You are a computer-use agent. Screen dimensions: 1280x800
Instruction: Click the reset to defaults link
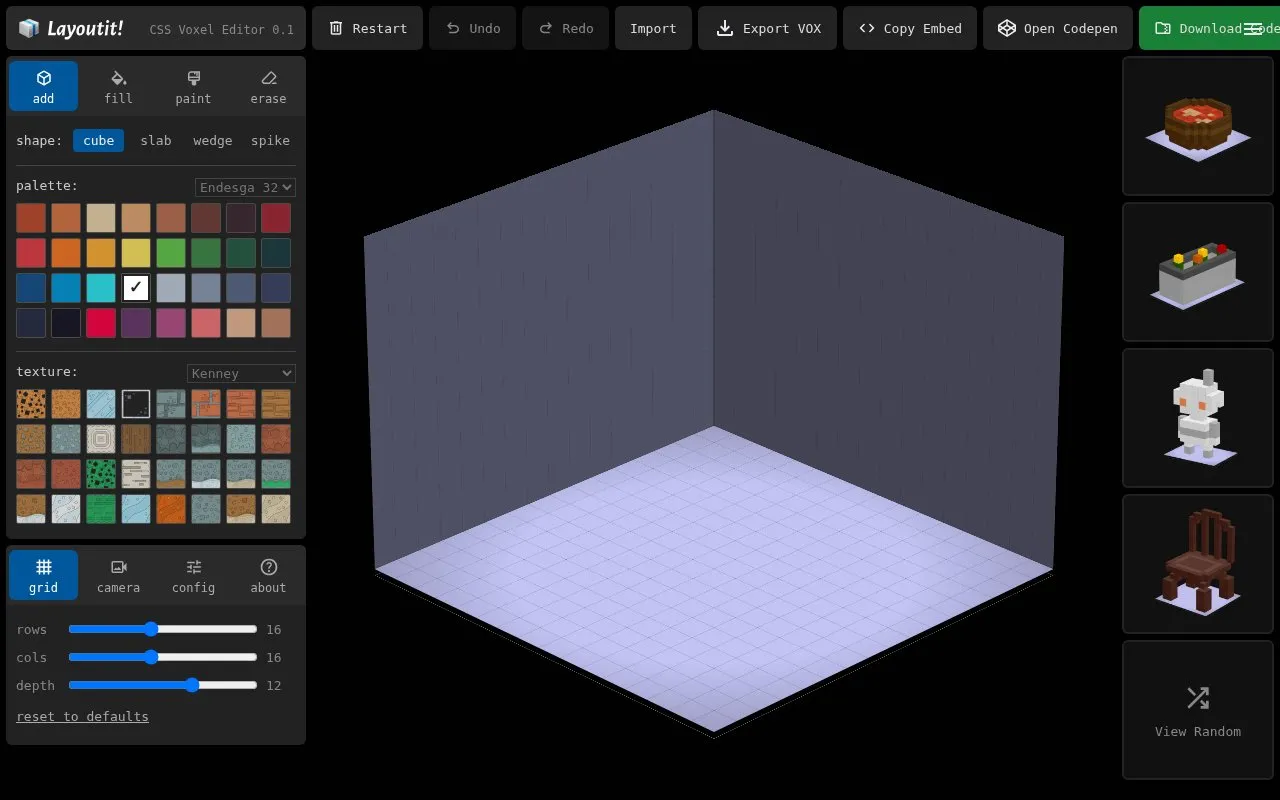point(82,716)
